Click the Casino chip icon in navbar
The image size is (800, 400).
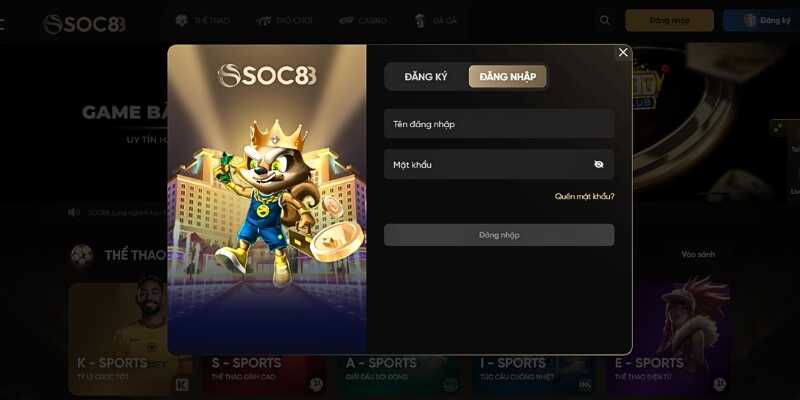click(346, 20)
